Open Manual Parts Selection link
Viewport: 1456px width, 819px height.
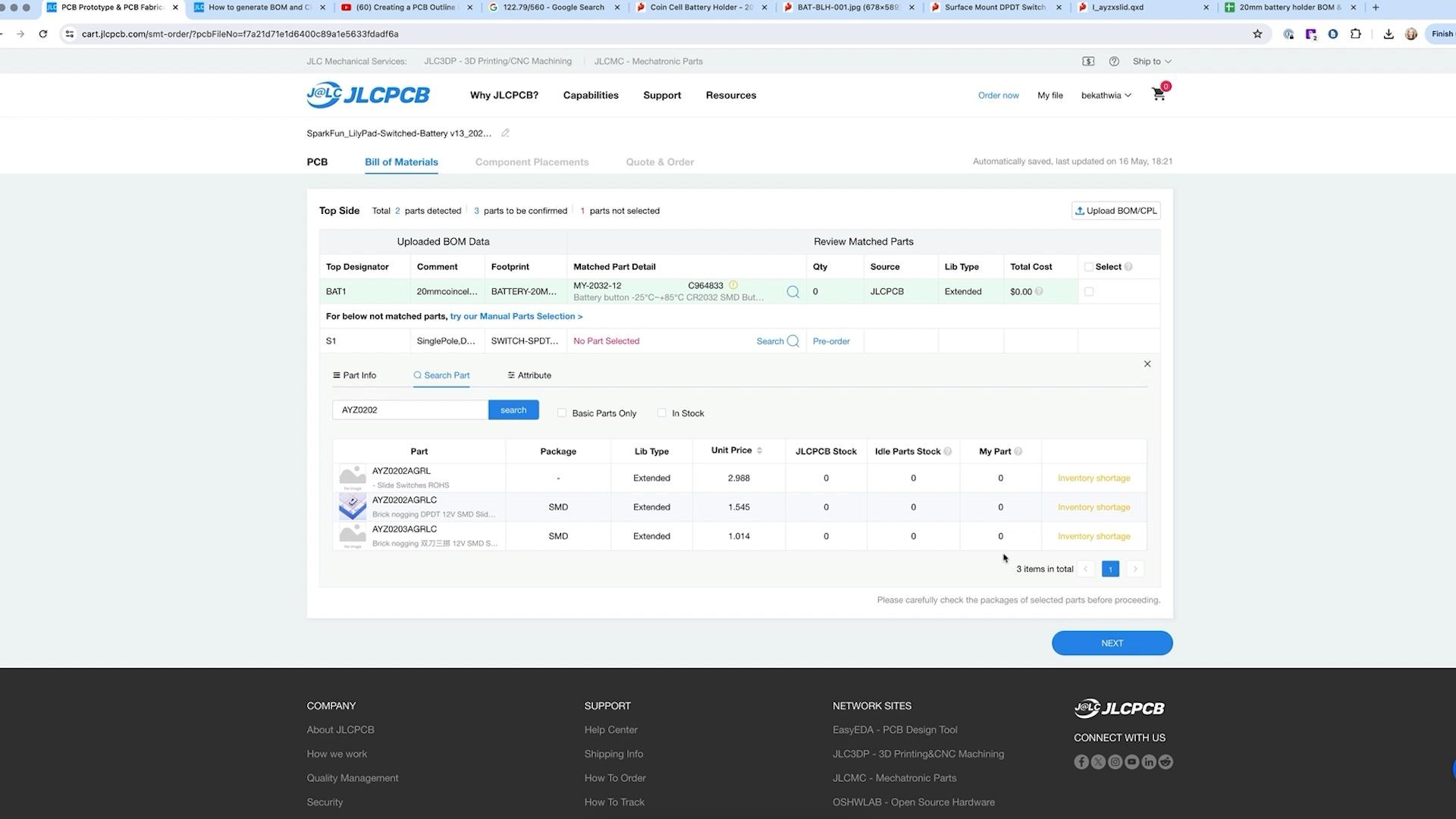(516, 316)
